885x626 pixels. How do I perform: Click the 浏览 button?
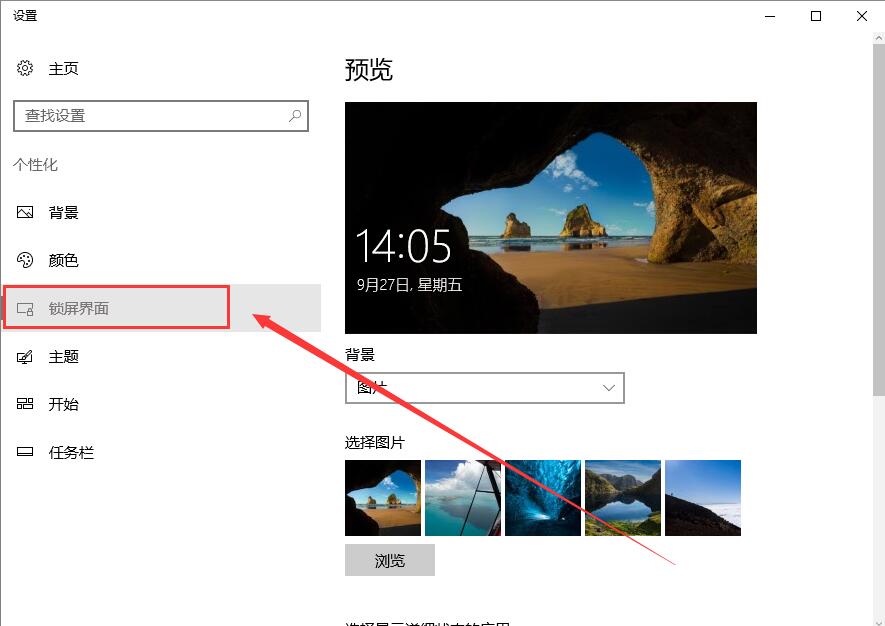(x=389, y=560)
